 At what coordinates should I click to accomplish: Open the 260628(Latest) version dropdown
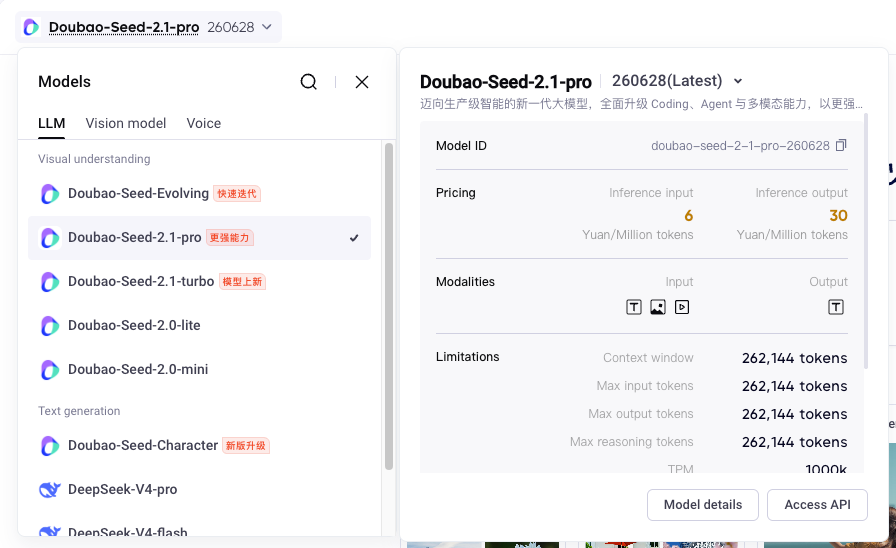[x=677, y=81]
